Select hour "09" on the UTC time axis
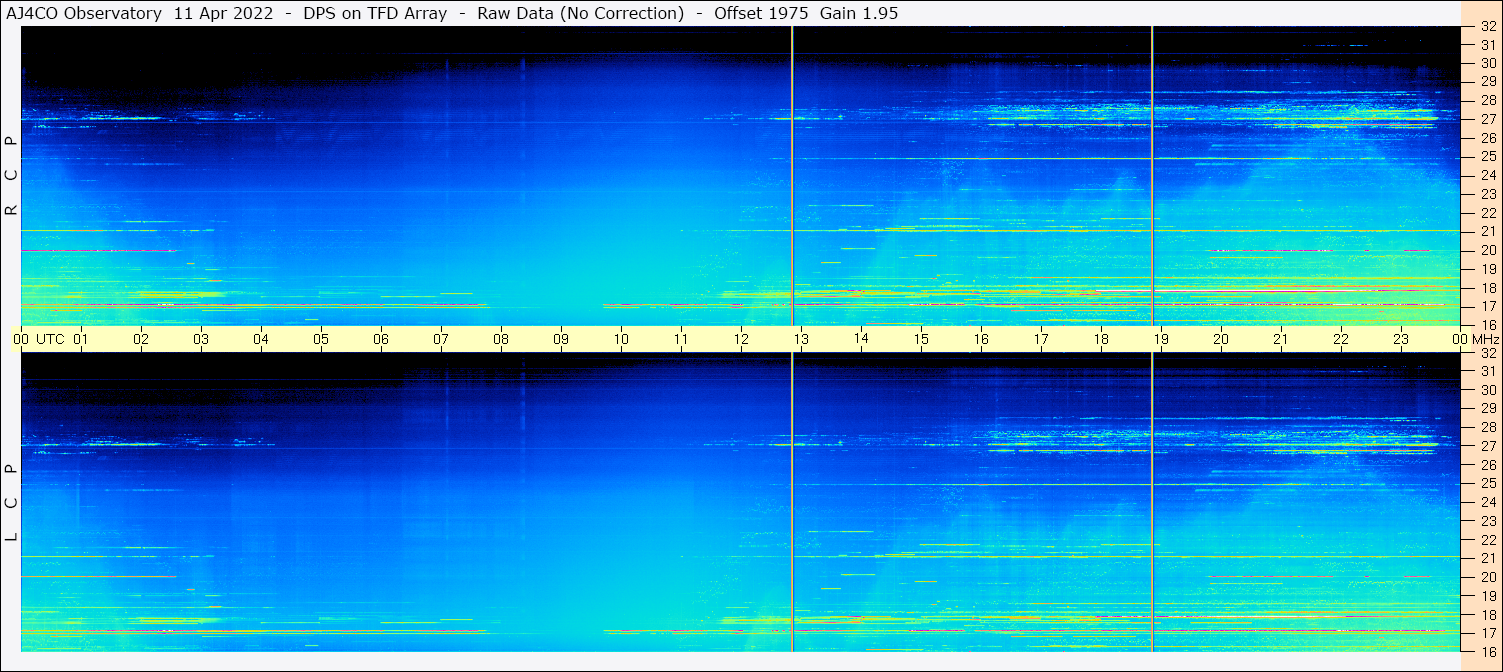Viewport: 1503px width, 672px height. click(x=561, y=339)
